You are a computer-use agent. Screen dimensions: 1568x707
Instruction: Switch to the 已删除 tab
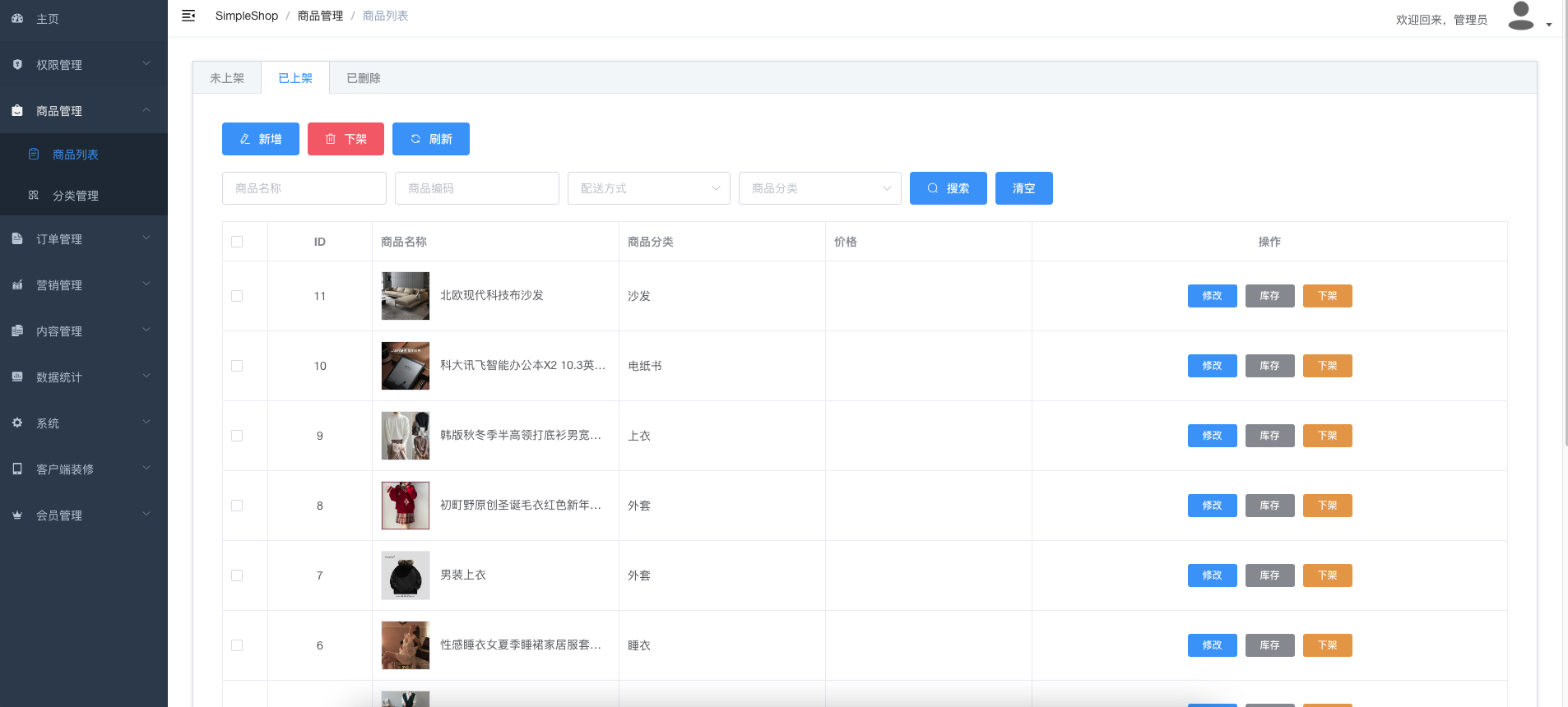[x=364, y=78]
